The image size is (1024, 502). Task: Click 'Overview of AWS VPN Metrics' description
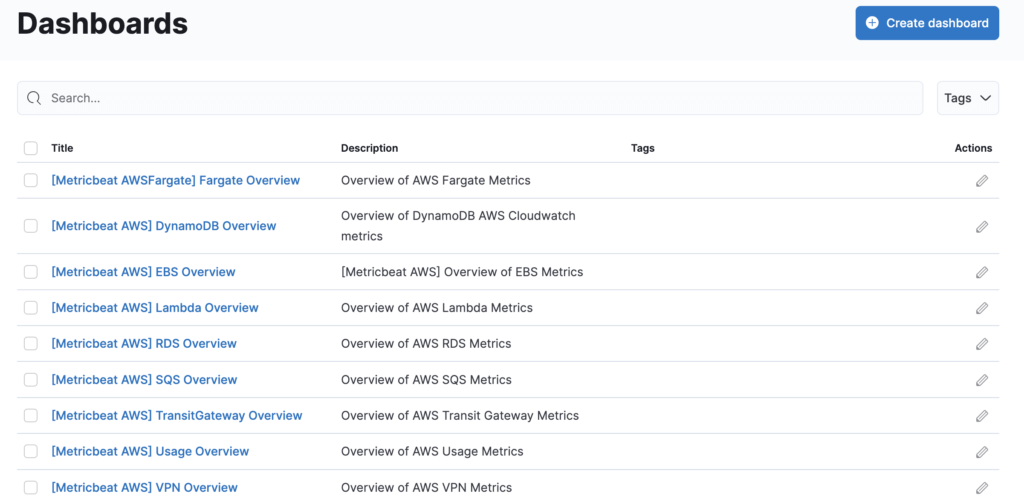click(426, 487)
